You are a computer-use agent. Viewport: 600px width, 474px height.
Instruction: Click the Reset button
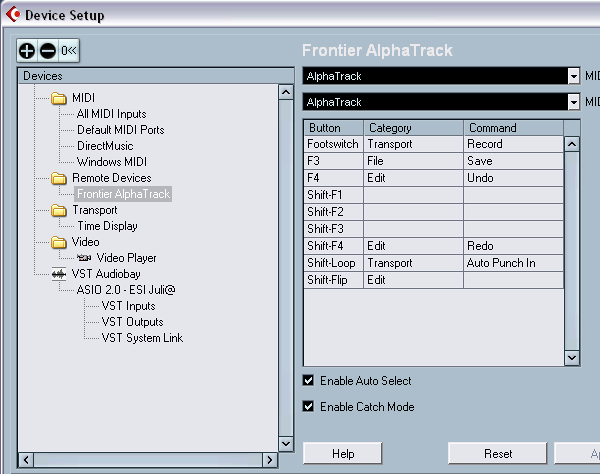497,453
